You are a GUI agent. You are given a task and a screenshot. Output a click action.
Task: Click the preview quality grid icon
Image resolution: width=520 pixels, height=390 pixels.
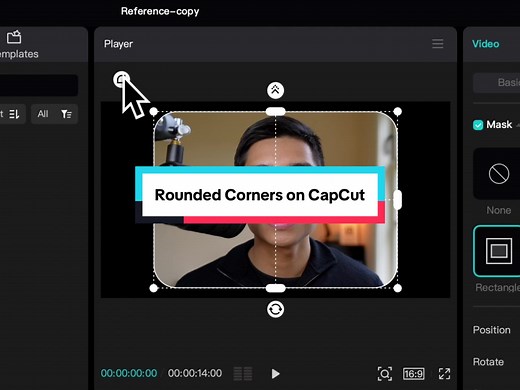[x=243, y=374]
